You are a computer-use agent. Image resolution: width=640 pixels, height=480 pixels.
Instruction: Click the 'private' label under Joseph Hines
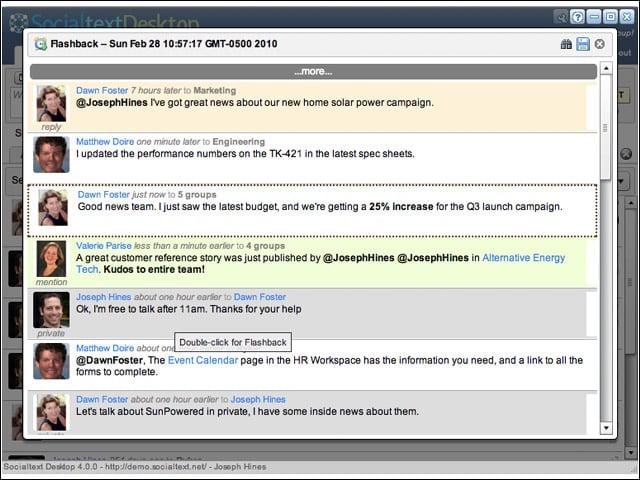pyautogui.click(x=51, y=333)
